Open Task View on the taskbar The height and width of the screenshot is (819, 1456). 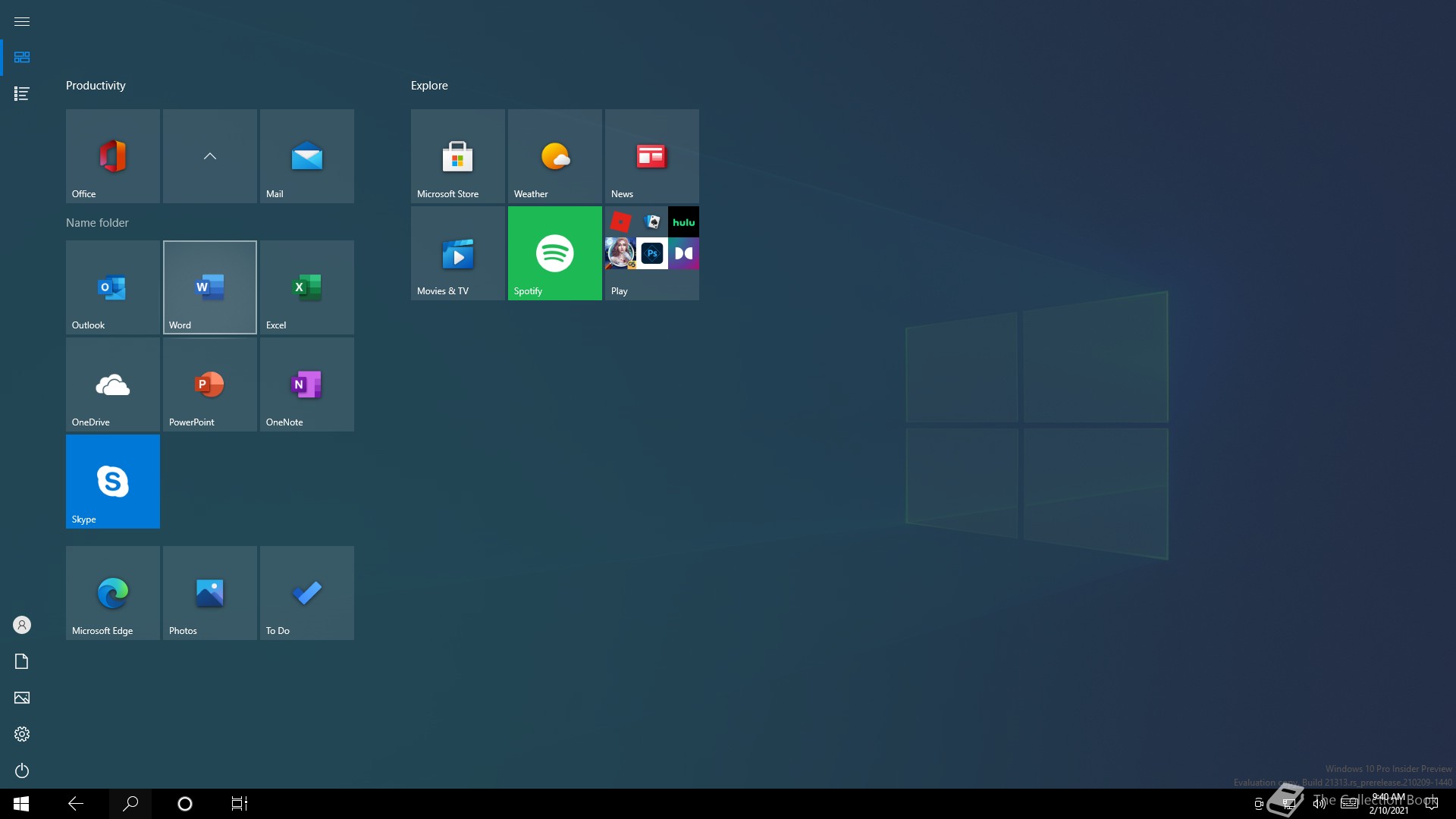(240, 804)
